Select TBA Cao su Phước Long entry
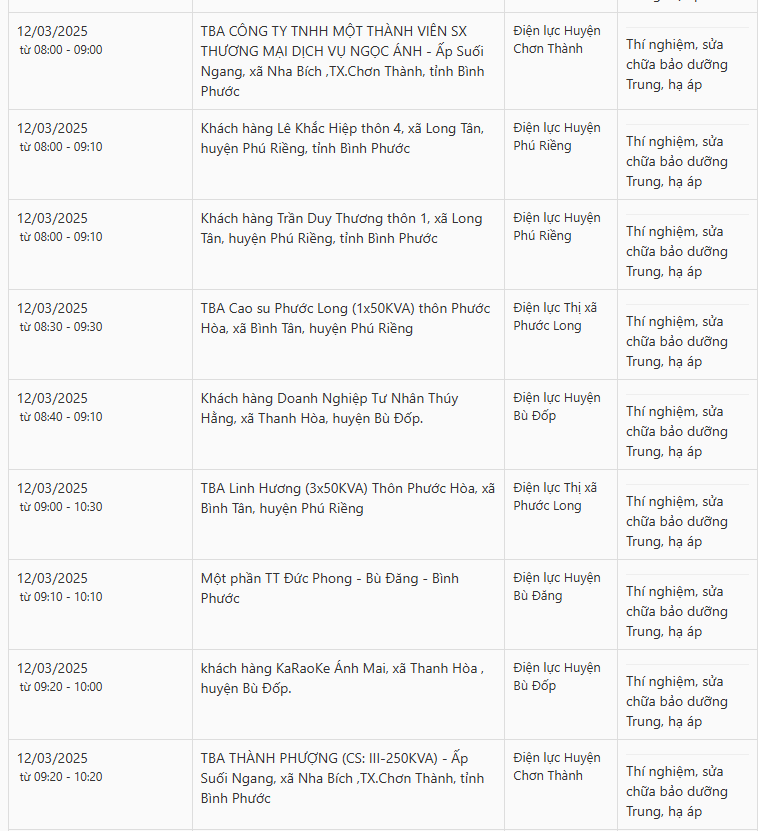Image resolution: width=758 pixels, height=831 pixels. click(345, 319)
